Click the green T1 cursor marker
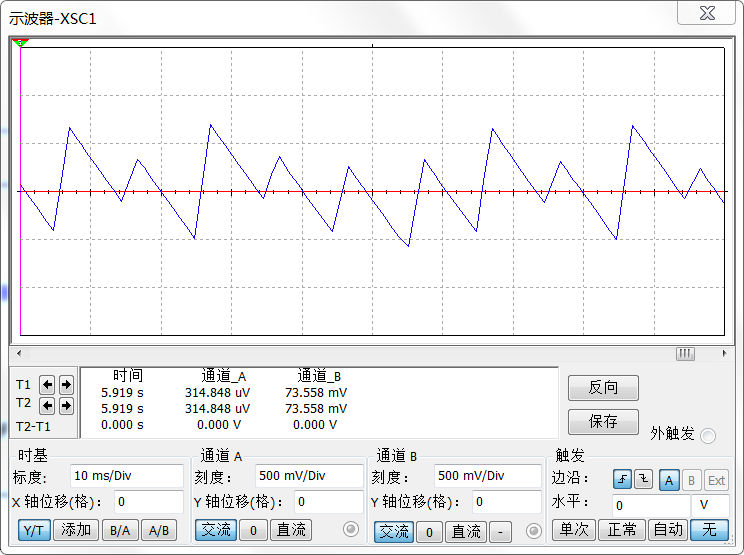The width and height of the screenshot is (744, 555). (20, 43)
